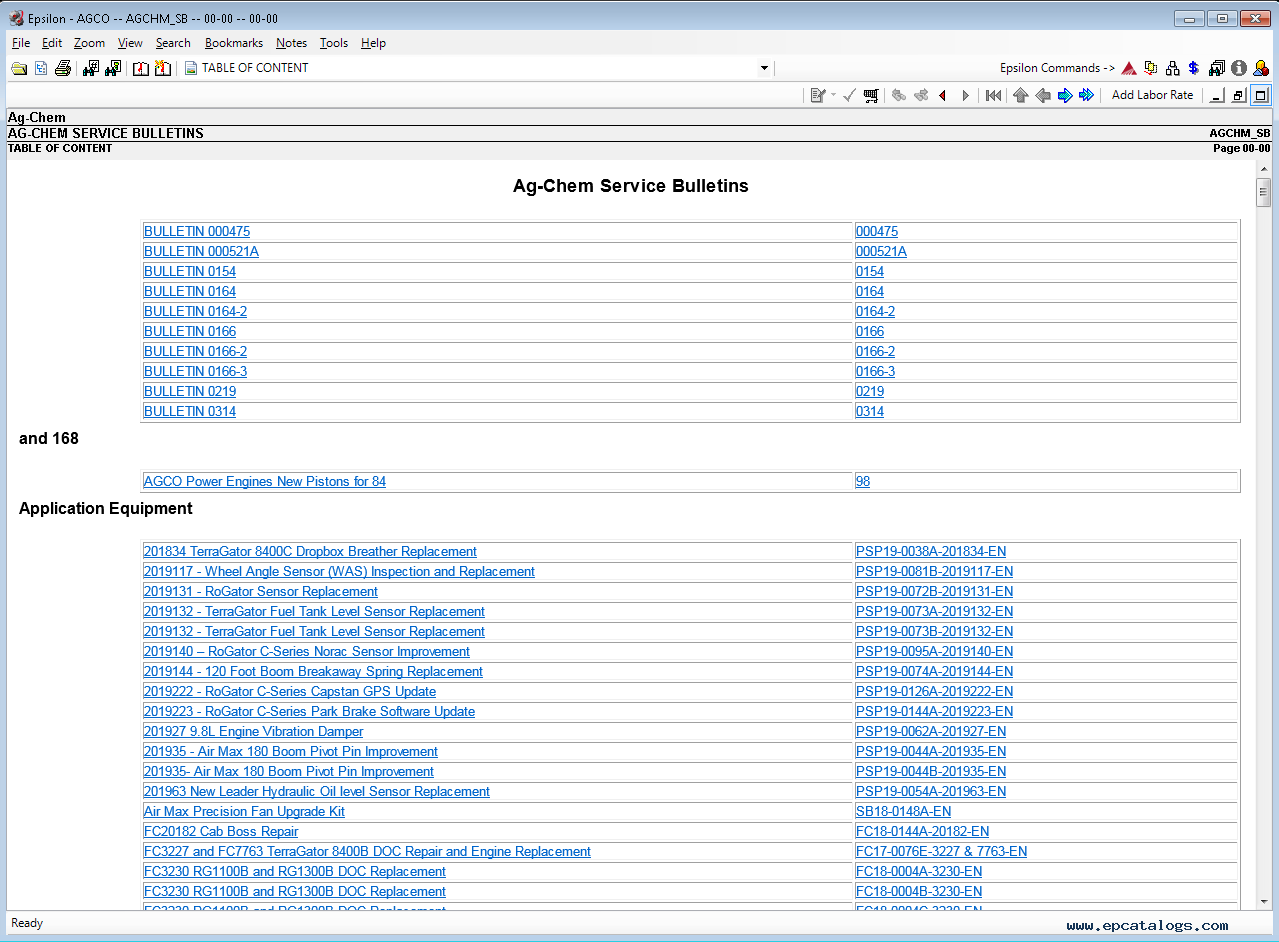The height and width of the screenshot is (942, 1279).
Task: Open the Bookmarks menu
Action: [234, 43]
